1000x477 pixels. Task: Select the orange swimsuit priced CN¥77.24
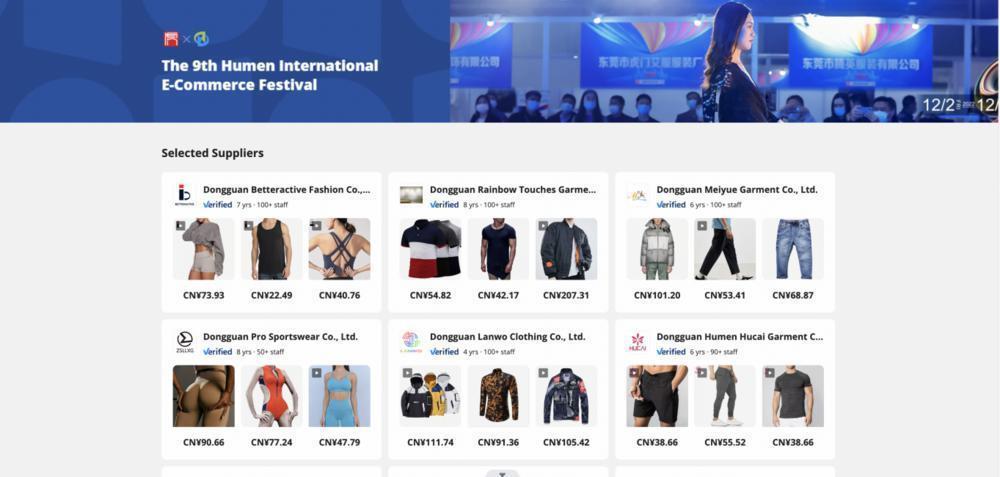click(272, 396)
